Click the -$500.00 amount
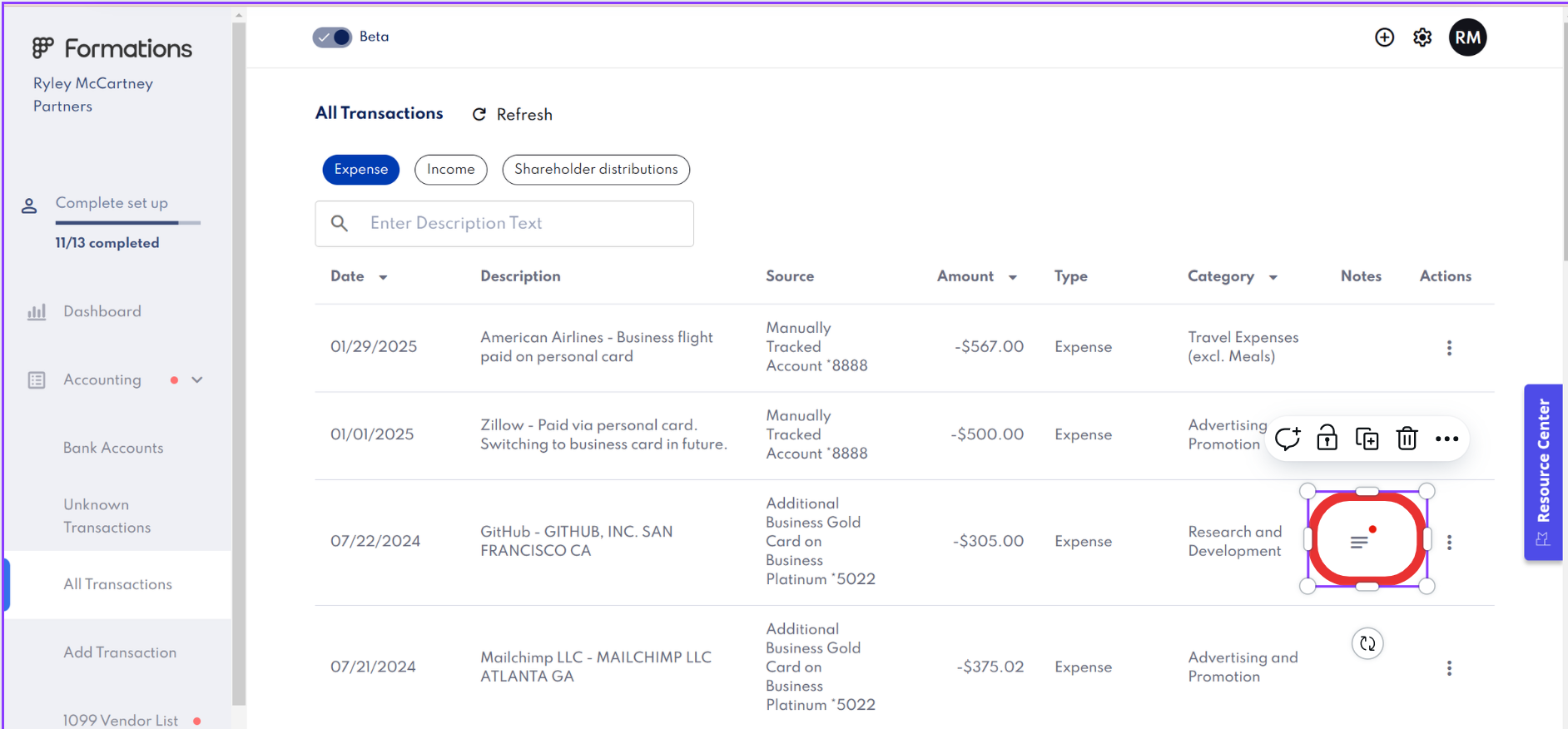Viewport: 1568px width, 729px height. (x=987, y=434)
